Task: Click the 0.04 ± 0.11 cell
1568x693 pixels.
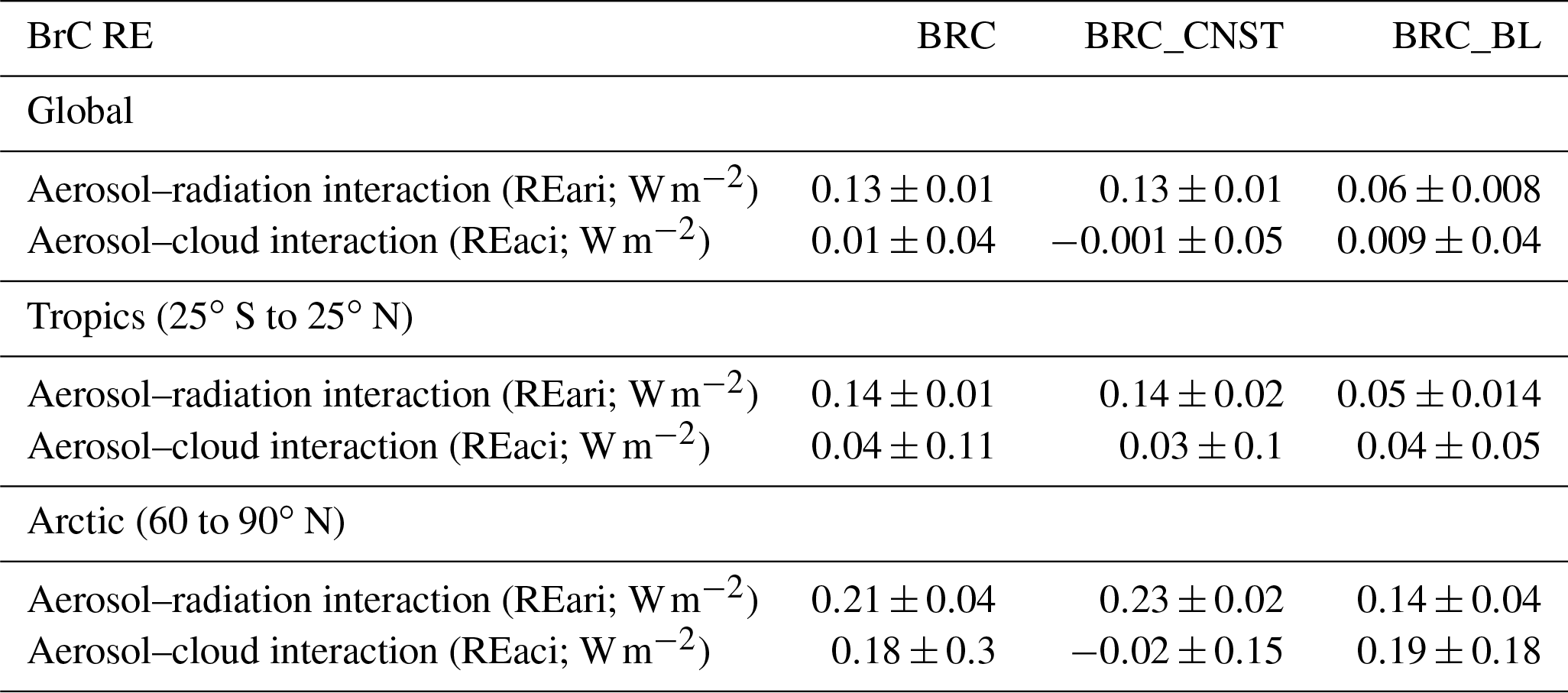Action: tap(902, 446)
